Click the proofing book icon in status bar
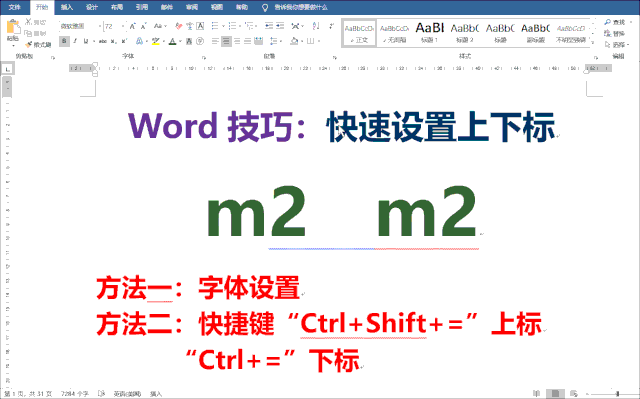The width and height of the screenshot is (640, 399). click(102, 394)
